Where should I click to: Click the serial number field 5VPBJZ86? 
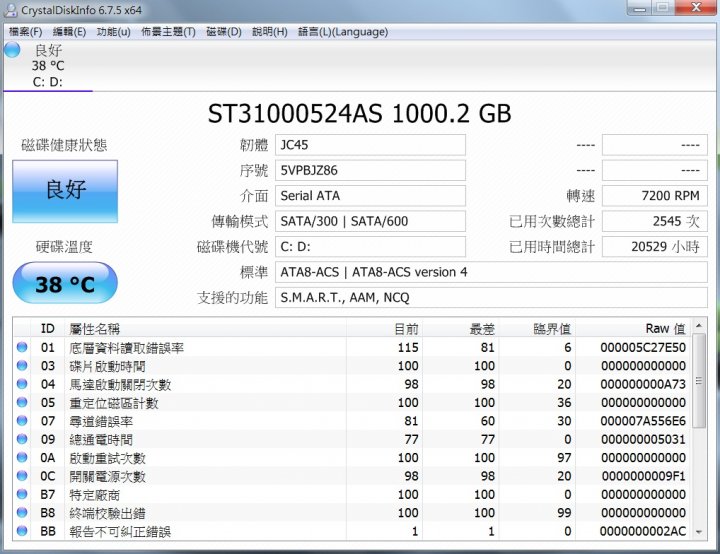click(370, 170)
